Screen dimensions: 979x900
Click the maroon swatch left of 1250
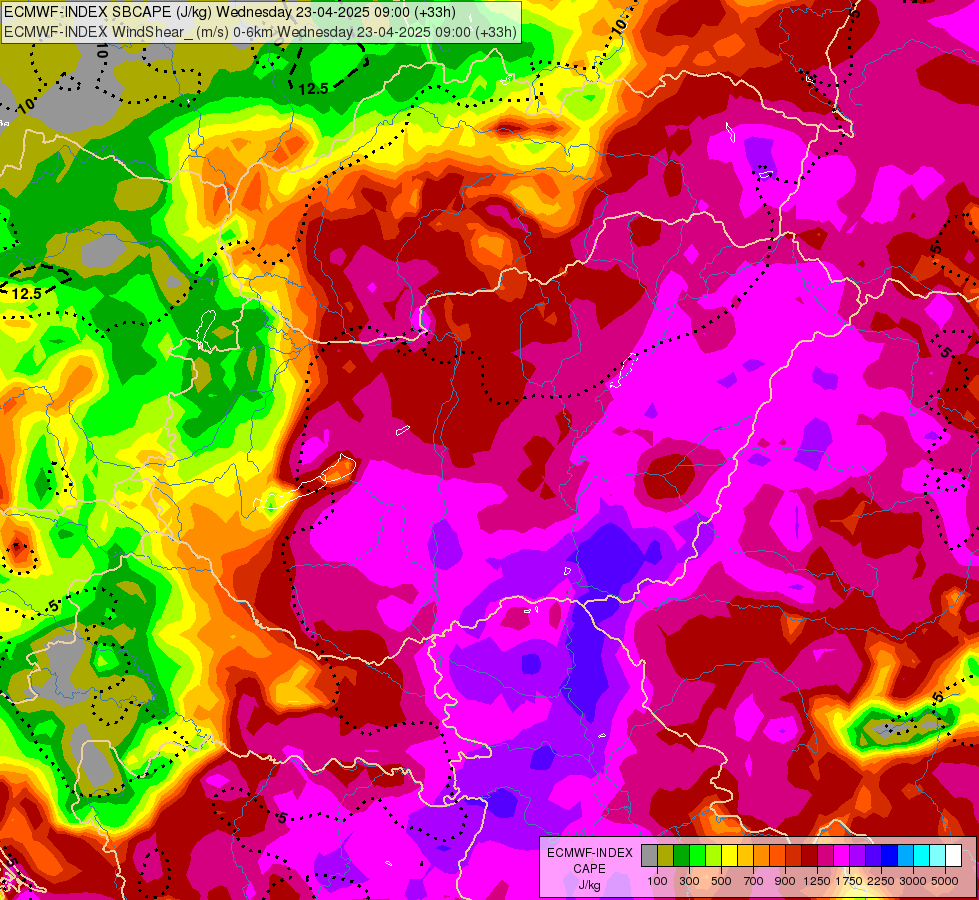coord(809,855)
